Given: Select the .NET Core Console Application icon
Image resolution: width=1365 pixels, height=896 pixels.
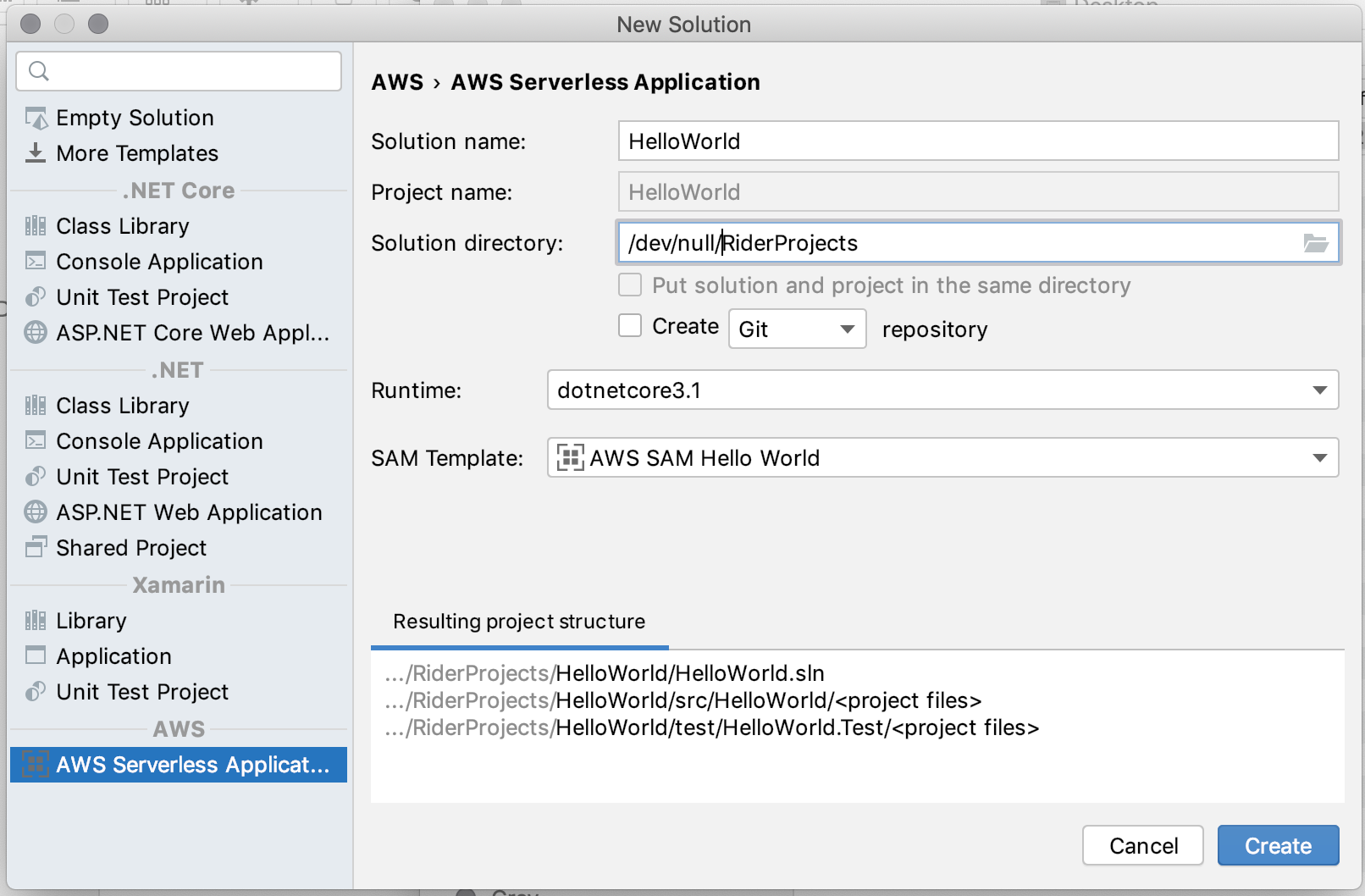Looking at the screenshot, I should click(x=36, y=262).
